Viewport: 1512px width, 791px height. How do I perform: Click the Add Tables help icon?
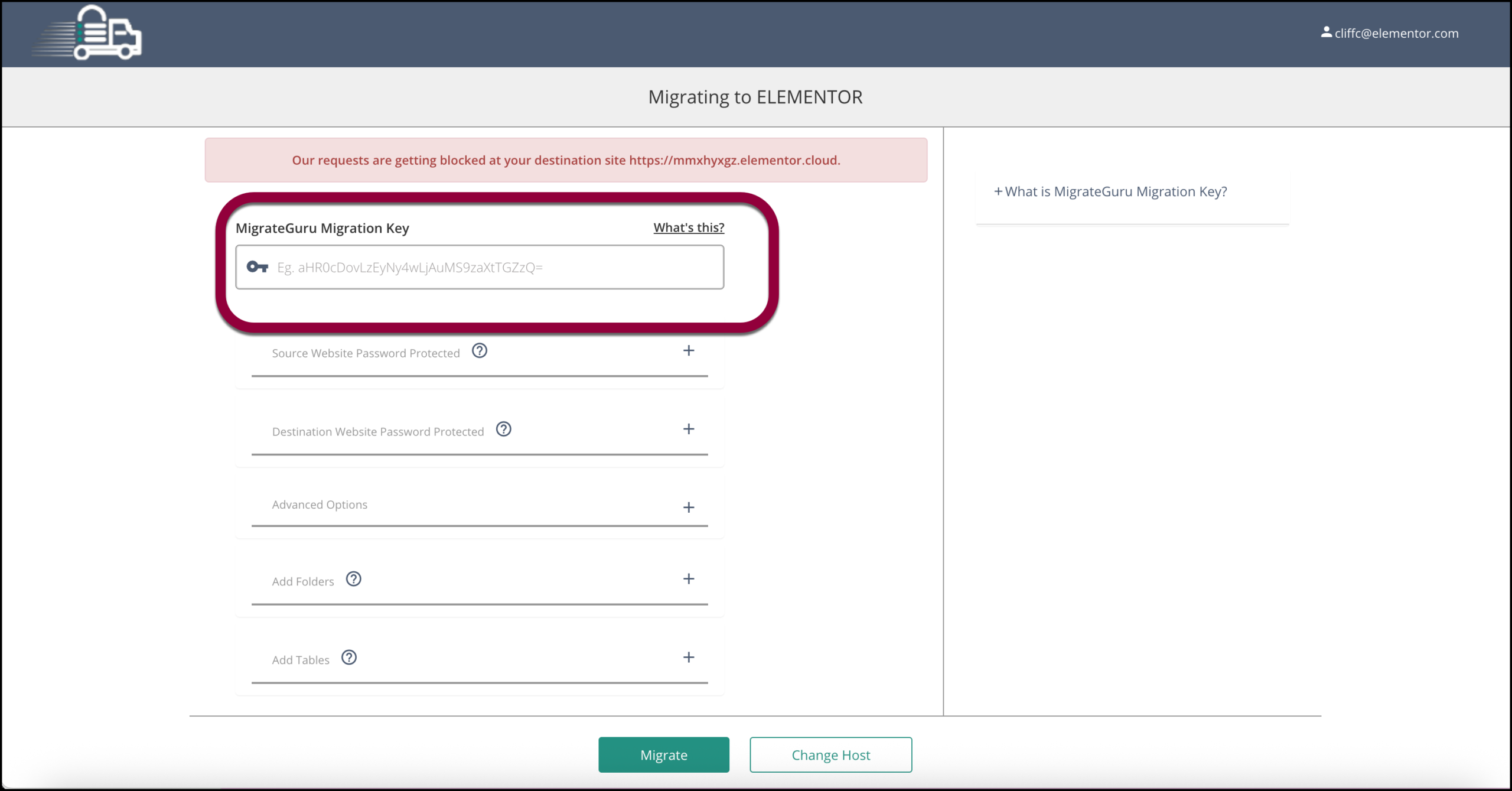click(349, 657)
